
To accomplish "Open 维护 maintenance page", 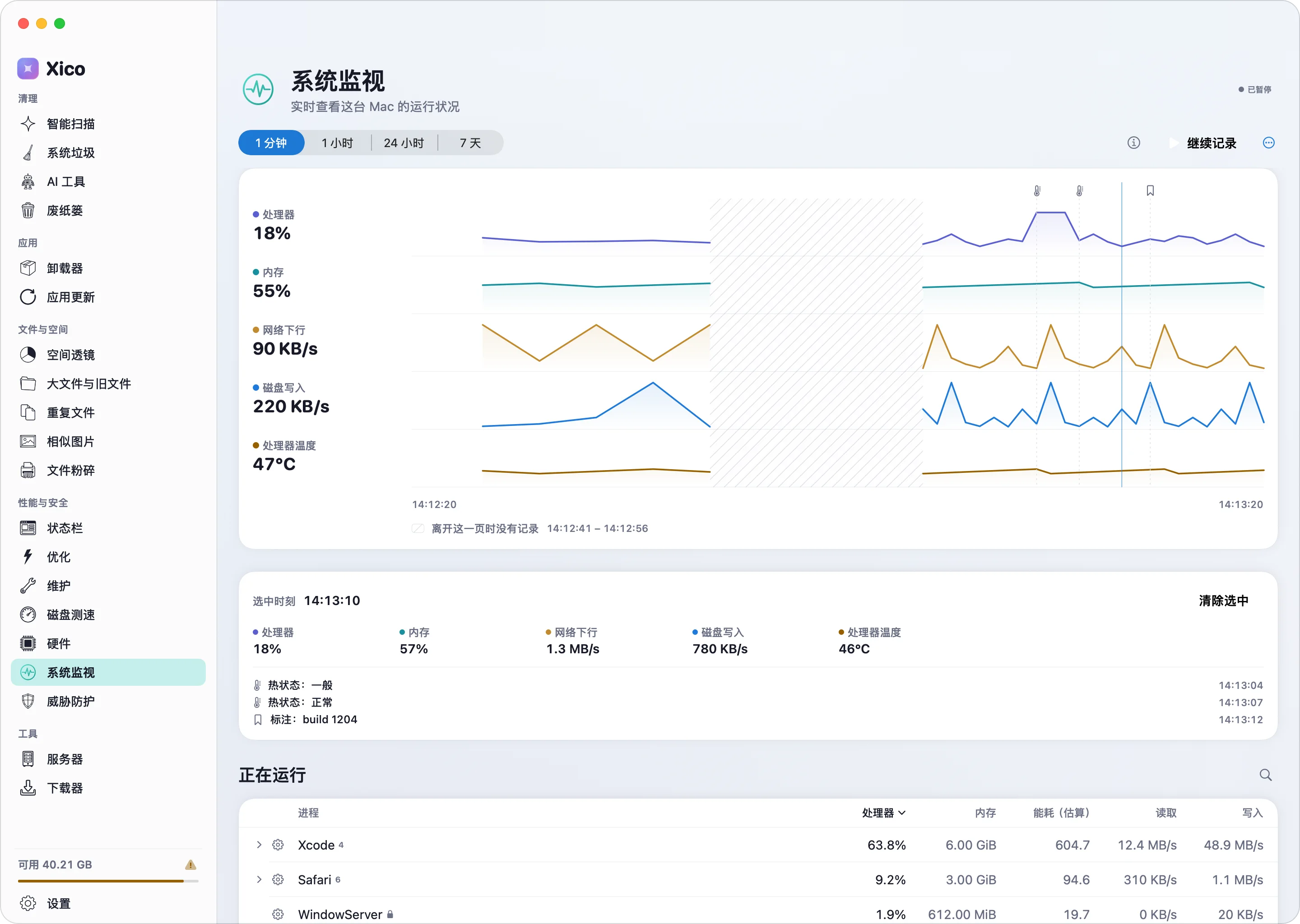I will coord(108,587).
